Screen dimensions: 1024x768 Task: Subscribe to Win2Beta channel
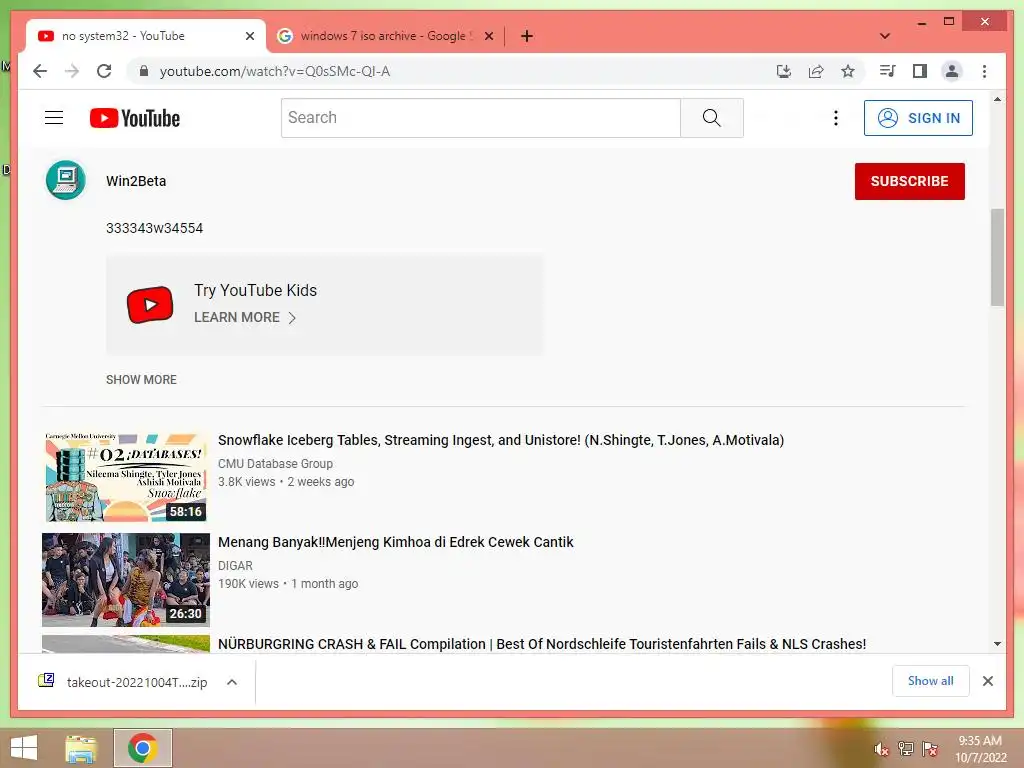point(909,181)
